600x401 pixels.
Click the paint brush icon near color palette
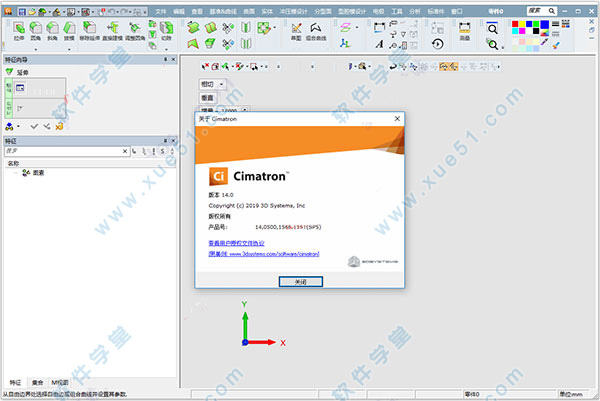(556, 45)
